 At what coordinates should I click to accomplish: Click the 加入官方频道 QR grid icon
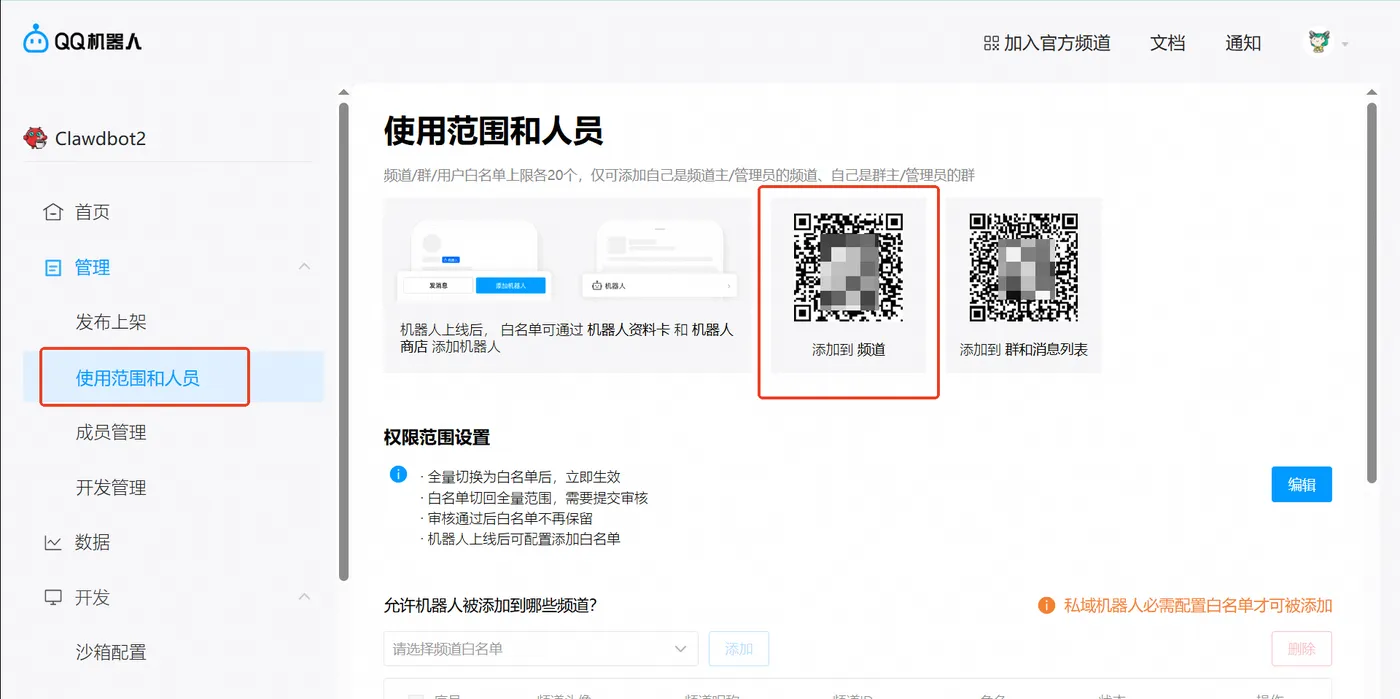991,43
